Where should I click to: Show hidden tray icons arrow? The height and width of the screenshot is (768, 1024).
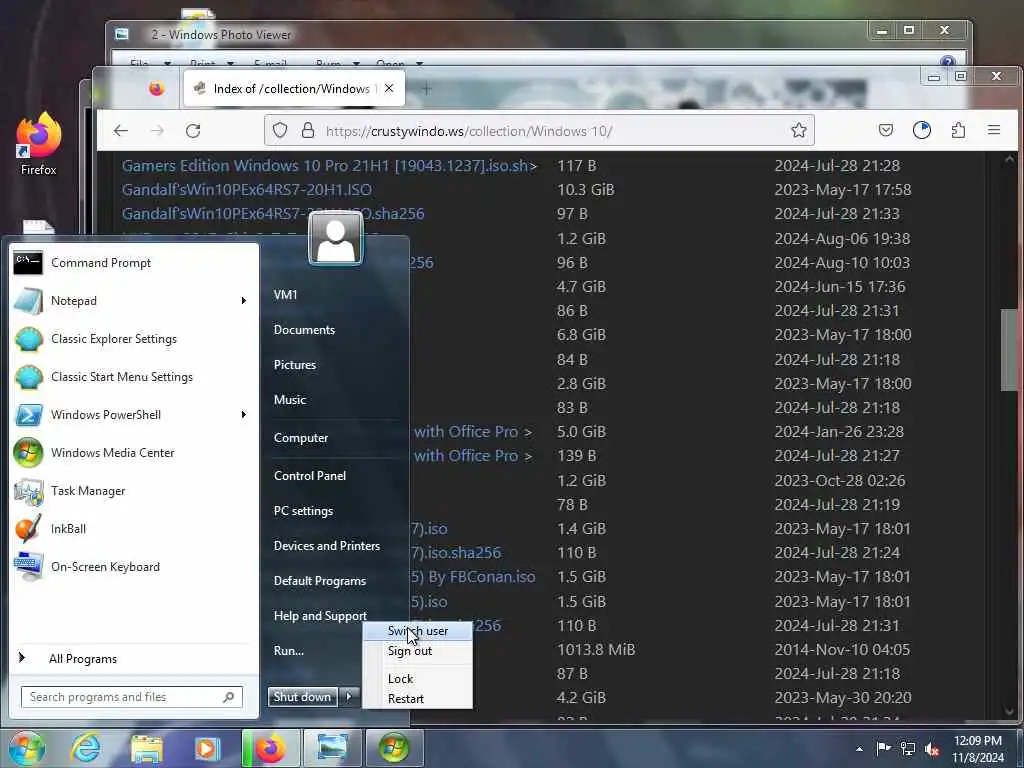859,749
